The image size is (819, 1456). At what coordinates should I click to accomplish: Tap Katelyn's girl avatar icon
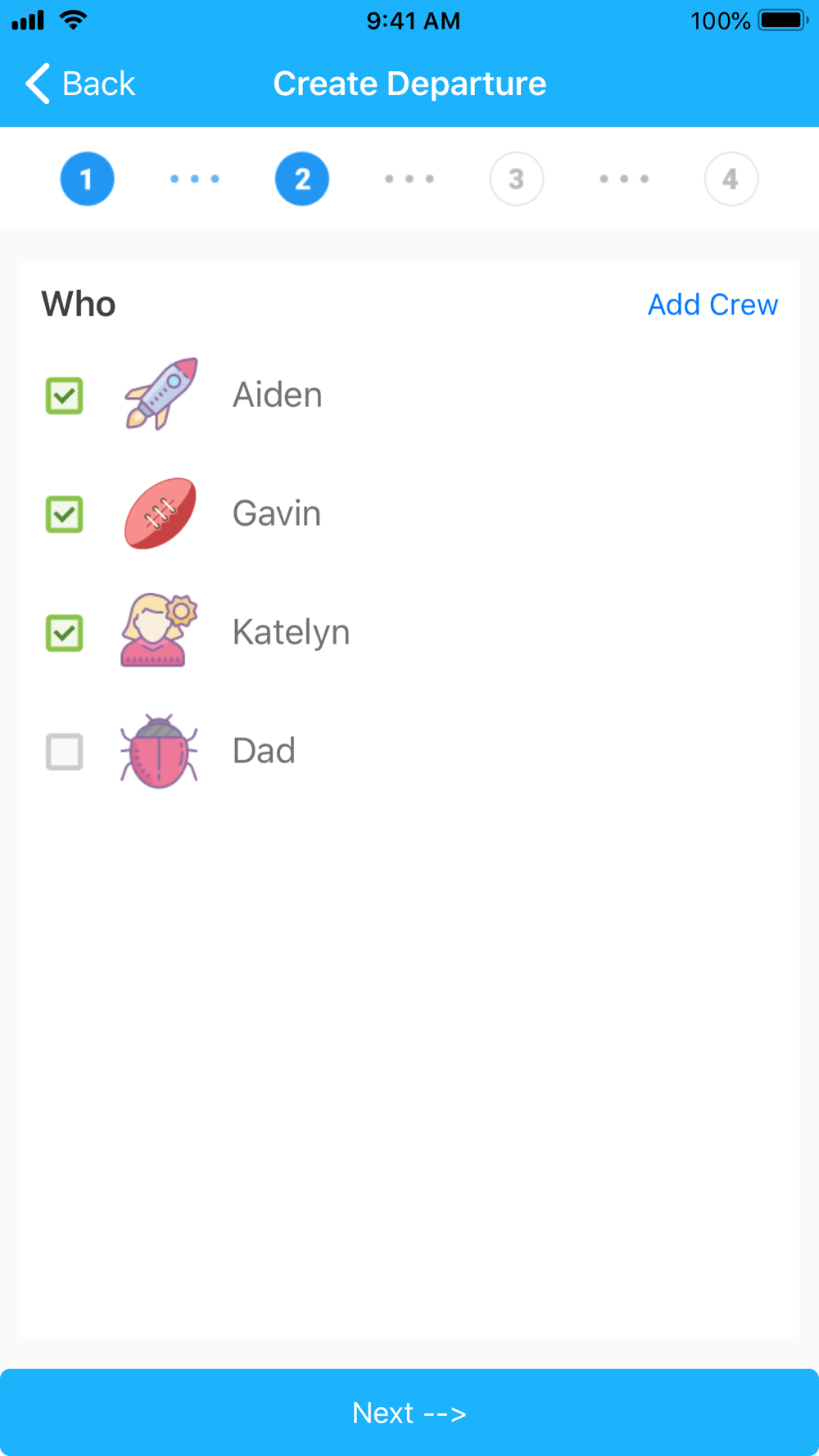pos(159,631)
